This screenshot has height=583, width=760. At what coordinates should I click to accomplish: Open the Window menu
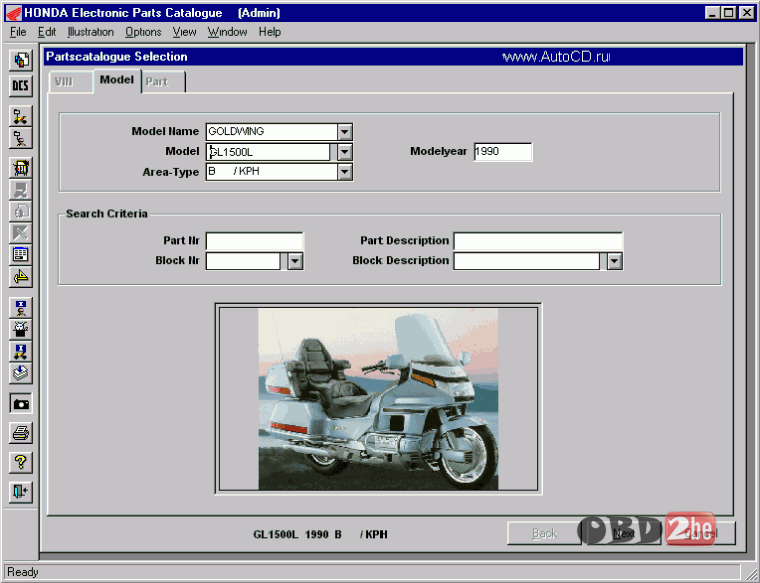(x=227, y=32)
